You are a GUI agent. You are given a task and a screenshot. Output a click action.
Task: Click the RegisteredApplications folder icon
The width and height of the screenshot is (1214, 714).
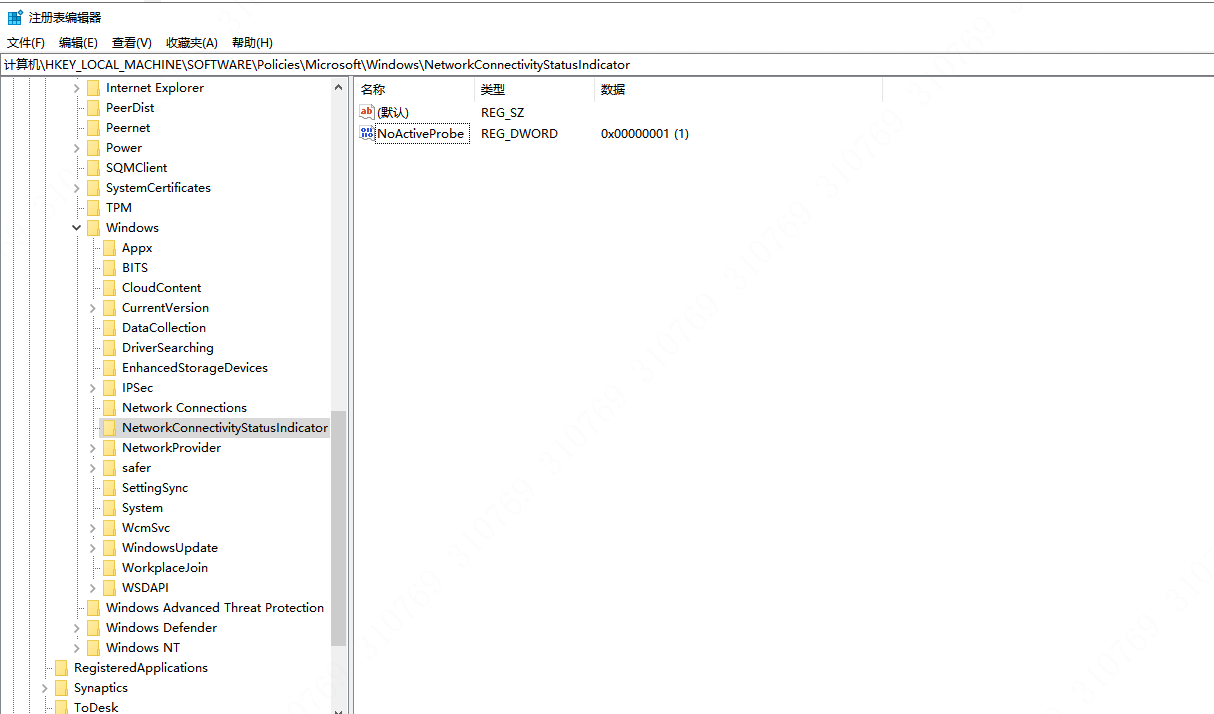click(61, 668)
